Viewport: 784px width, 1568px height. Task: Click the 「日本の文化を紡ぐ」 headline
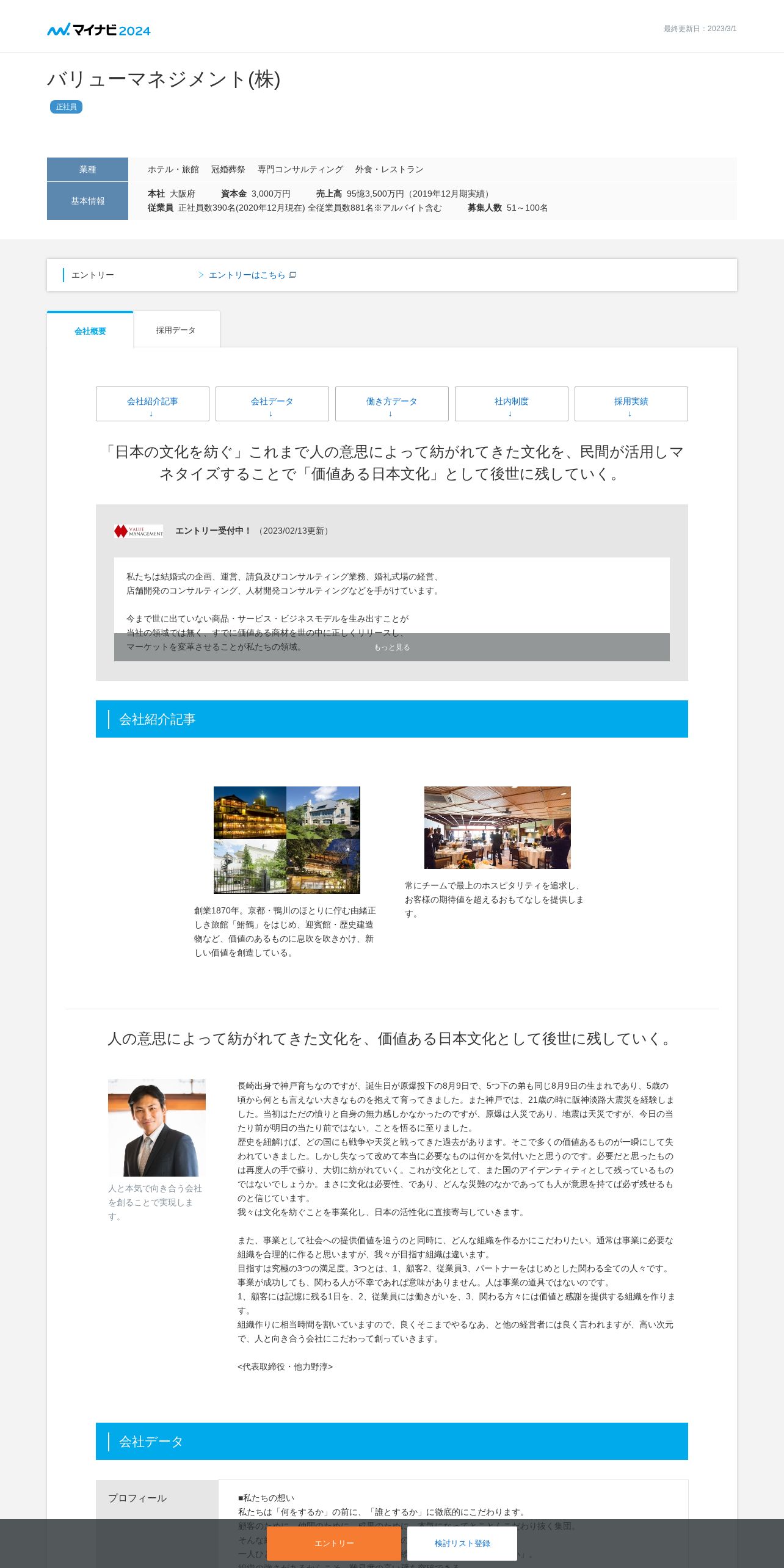tap(392, 463)
